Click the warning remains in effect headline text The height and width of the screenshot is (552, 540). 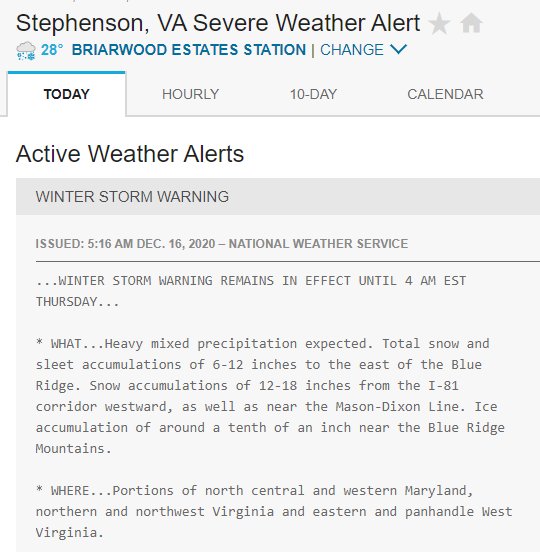coord(251,291)
